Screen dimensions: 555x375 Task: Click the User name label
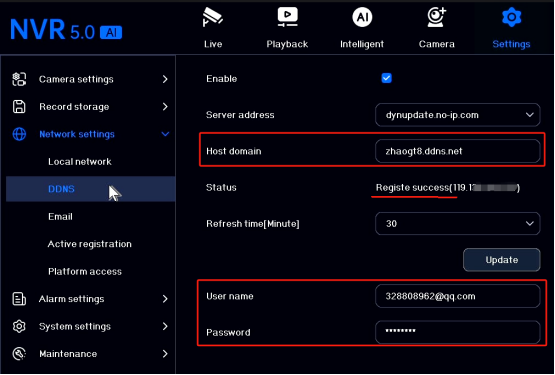tap(230, 296)
